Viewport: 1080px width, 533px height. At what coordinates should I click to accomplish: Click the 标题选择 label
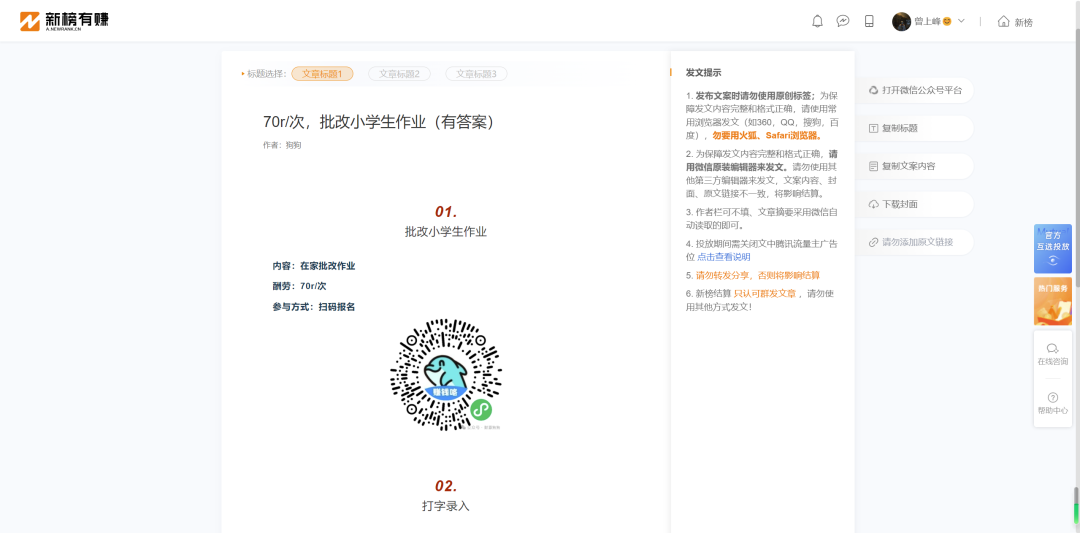point(267,74)
